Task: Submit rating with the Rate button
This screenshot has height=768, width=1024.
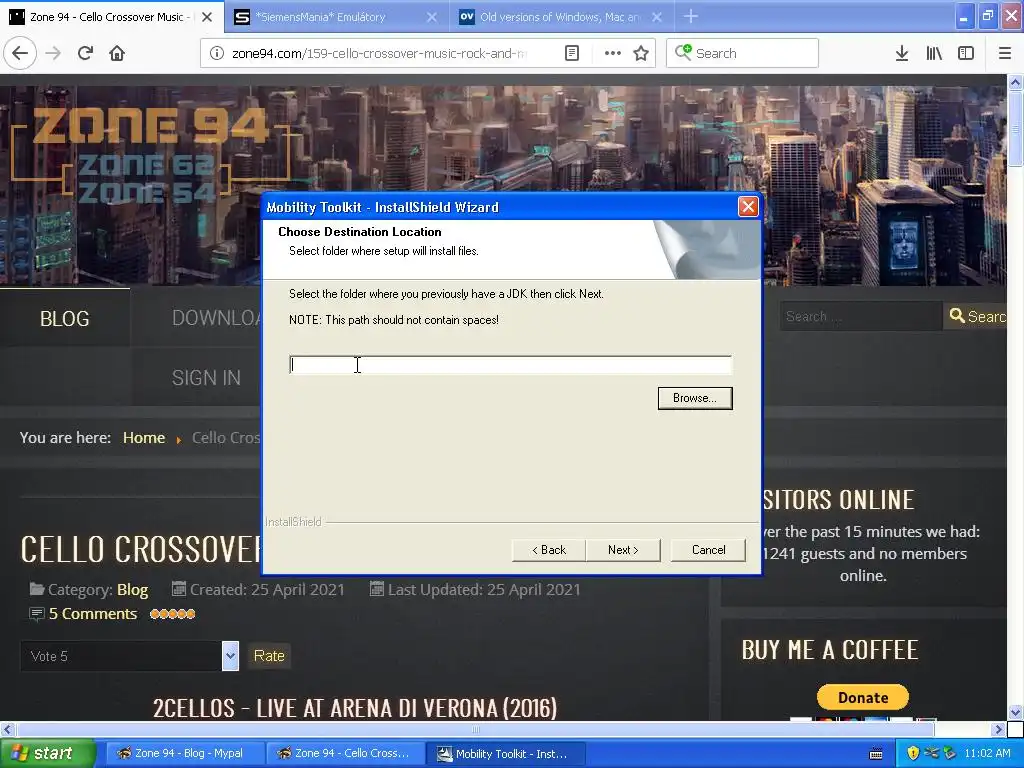Action: (x=269, y=656)
